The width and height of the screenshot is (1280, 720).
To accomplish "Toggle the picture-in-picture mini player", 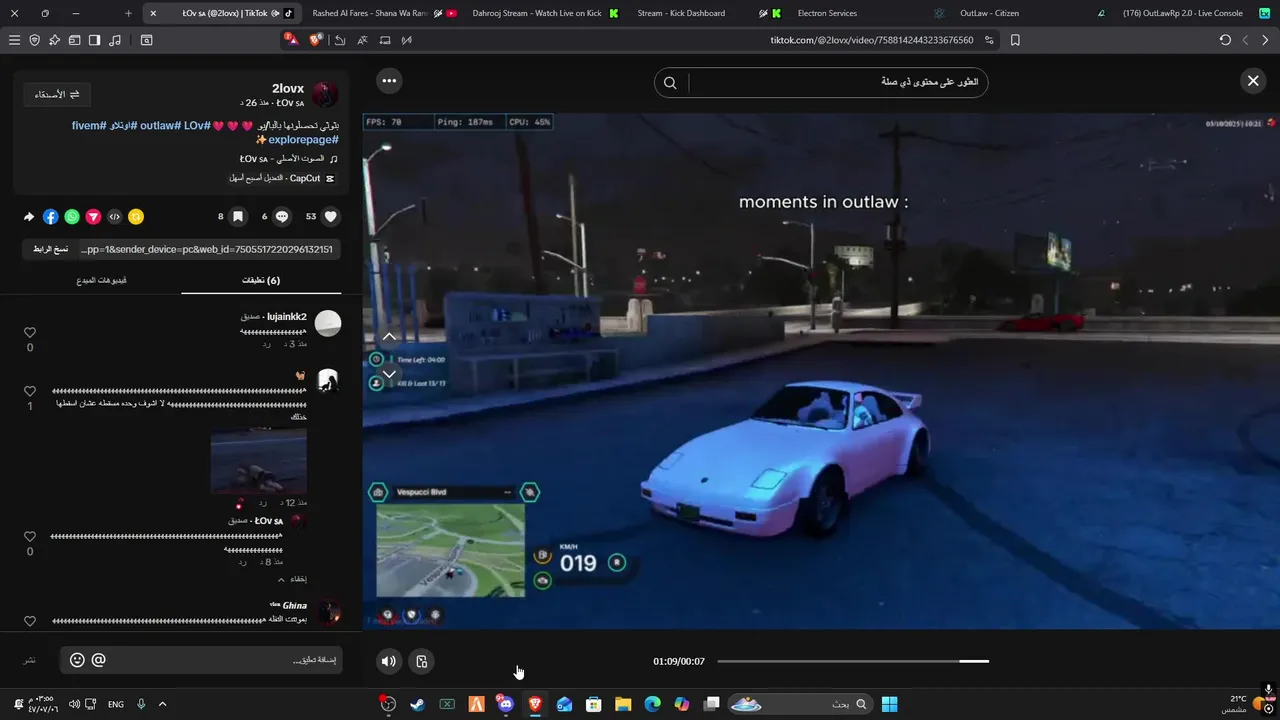I will click(x=422, y=661).
